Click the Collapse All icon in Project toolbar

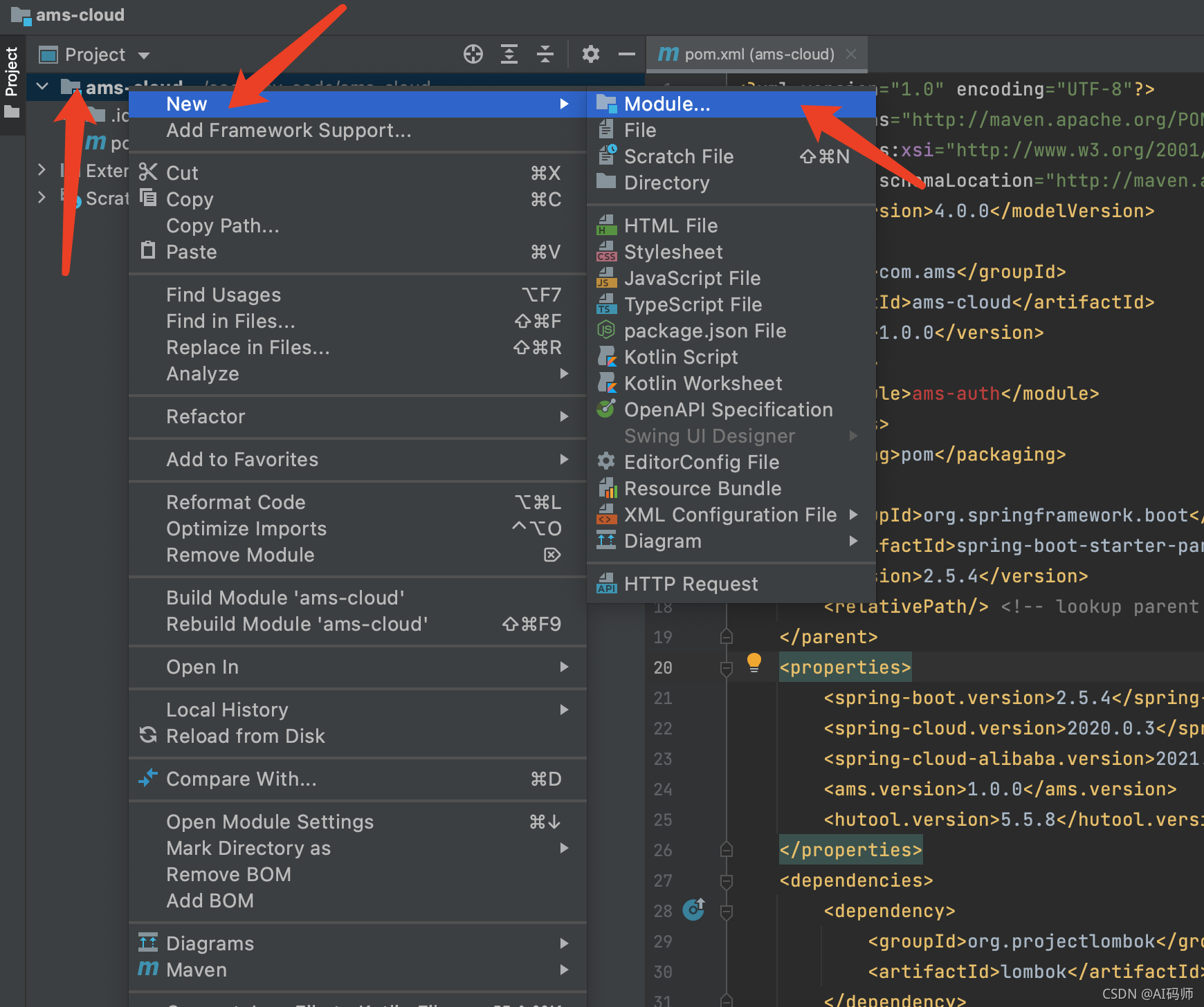click(x=545, y=54)
